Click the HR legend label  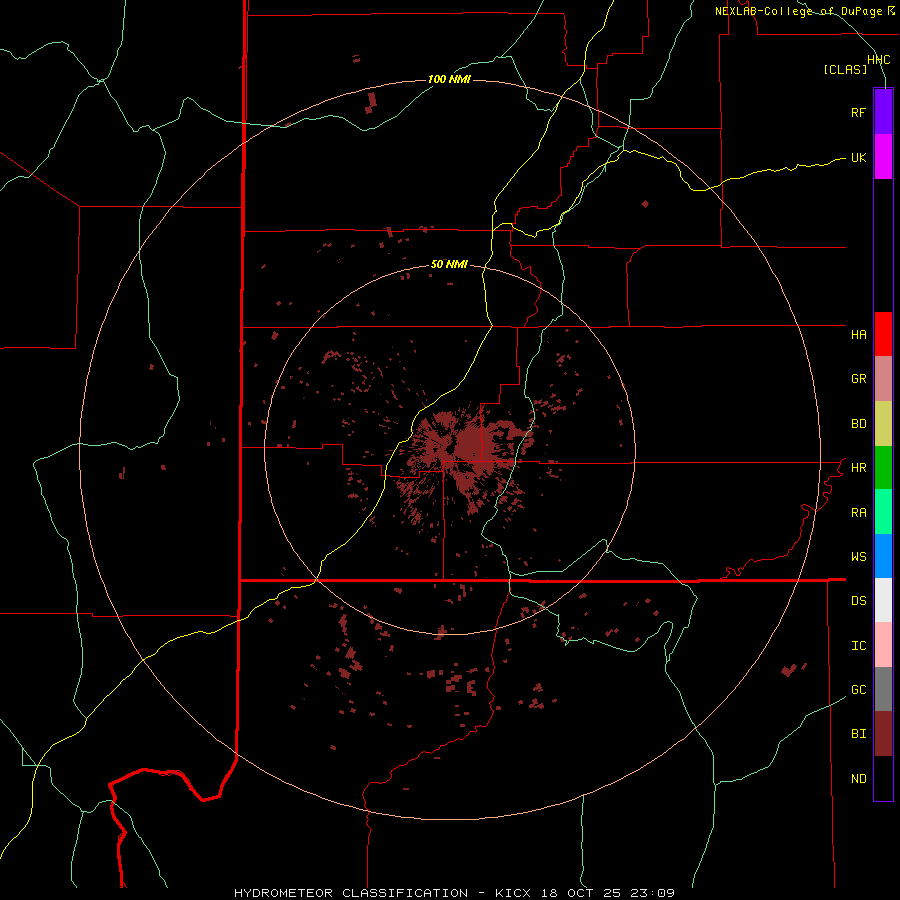click(858, 468)
